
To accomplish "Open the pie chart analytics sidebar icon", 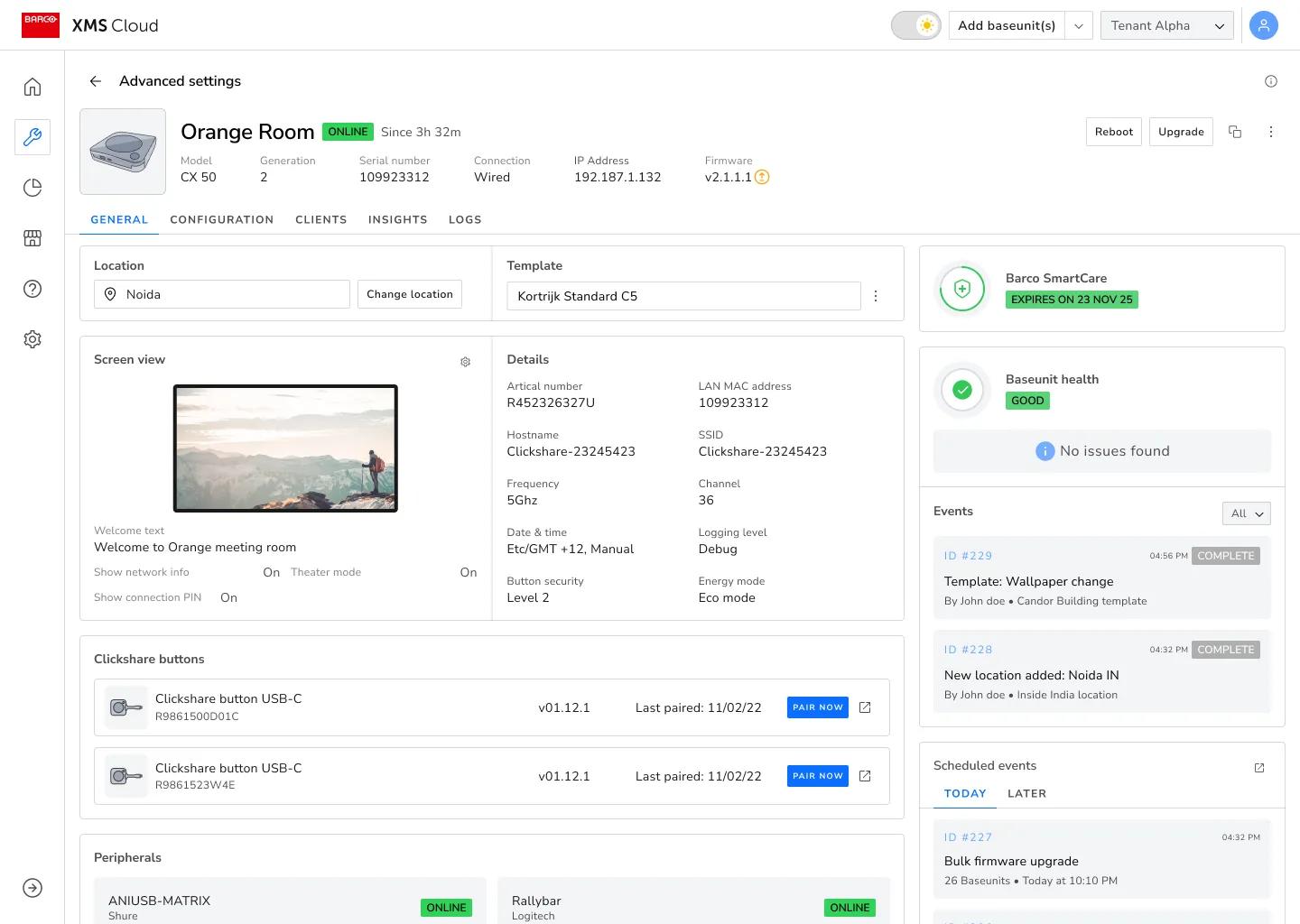I will (32, 188).
